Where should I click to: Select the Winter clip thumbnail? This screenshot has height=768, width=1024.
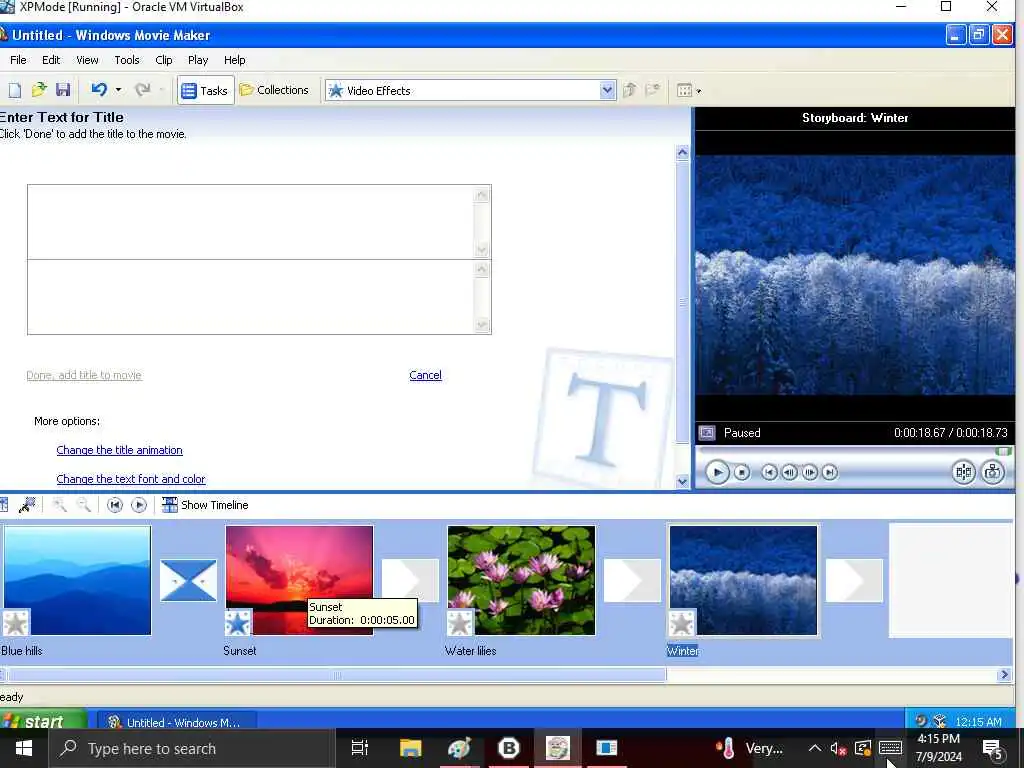click(x=743, y=580)
